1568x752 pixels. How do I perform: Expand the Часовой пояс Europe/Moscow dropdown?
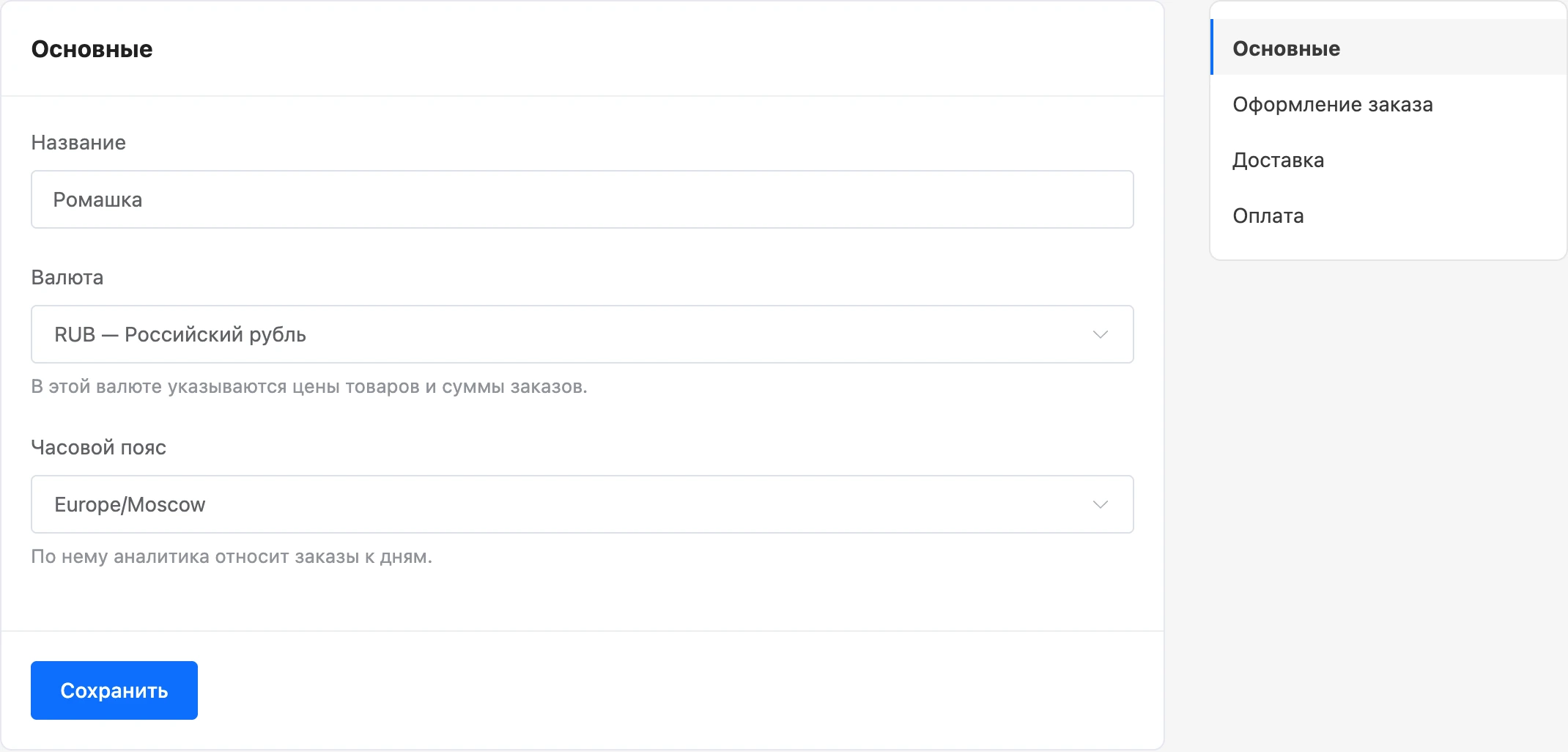pyautogui.click(x=582, y=504)
